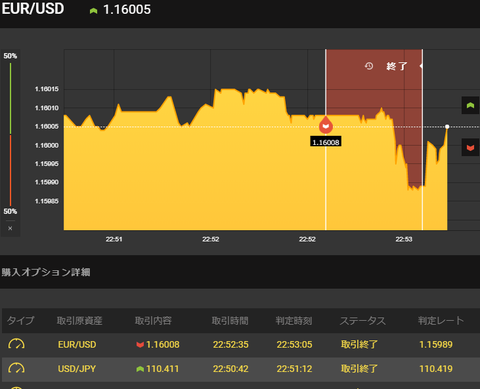
Task: Click the 1.16008 price tag on chart
Action: (x=326, y=142)
